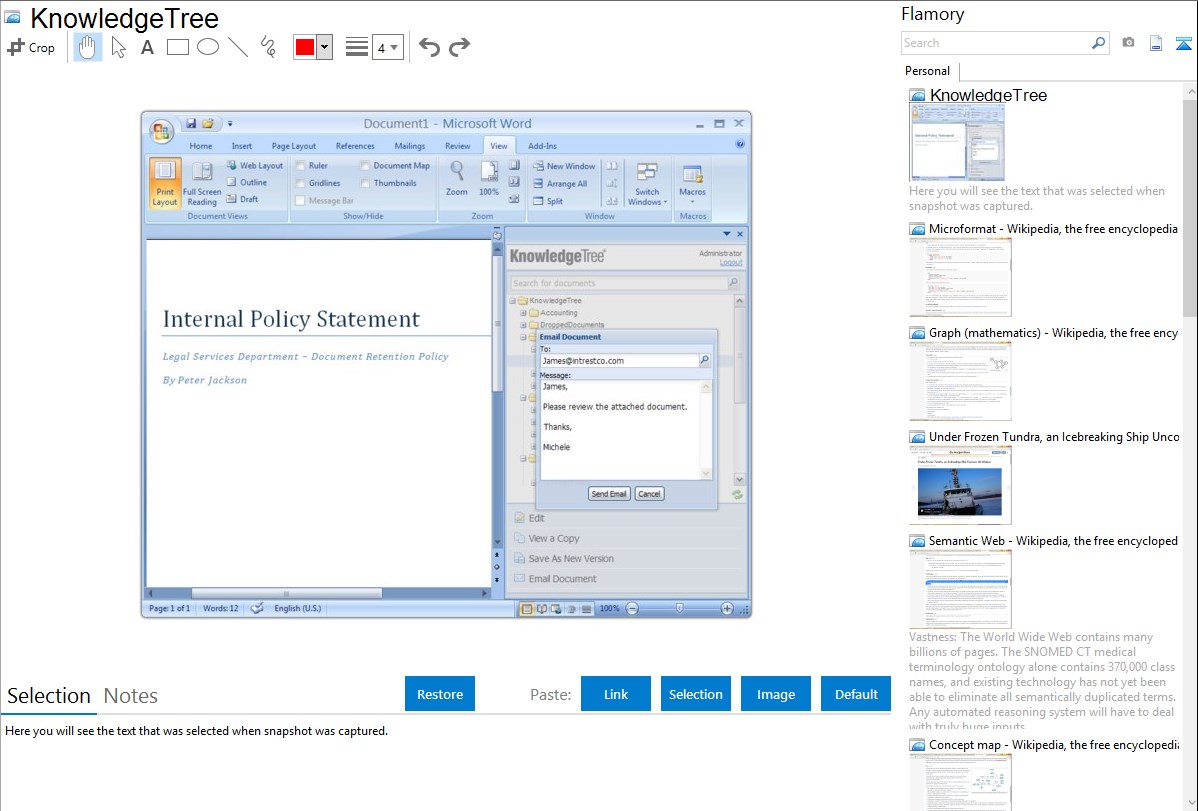The height and width of the screenshot is (811, 1198).
Task: Open the Concept map - Wikipedia snapshot title
Action: pos(1054,744)
